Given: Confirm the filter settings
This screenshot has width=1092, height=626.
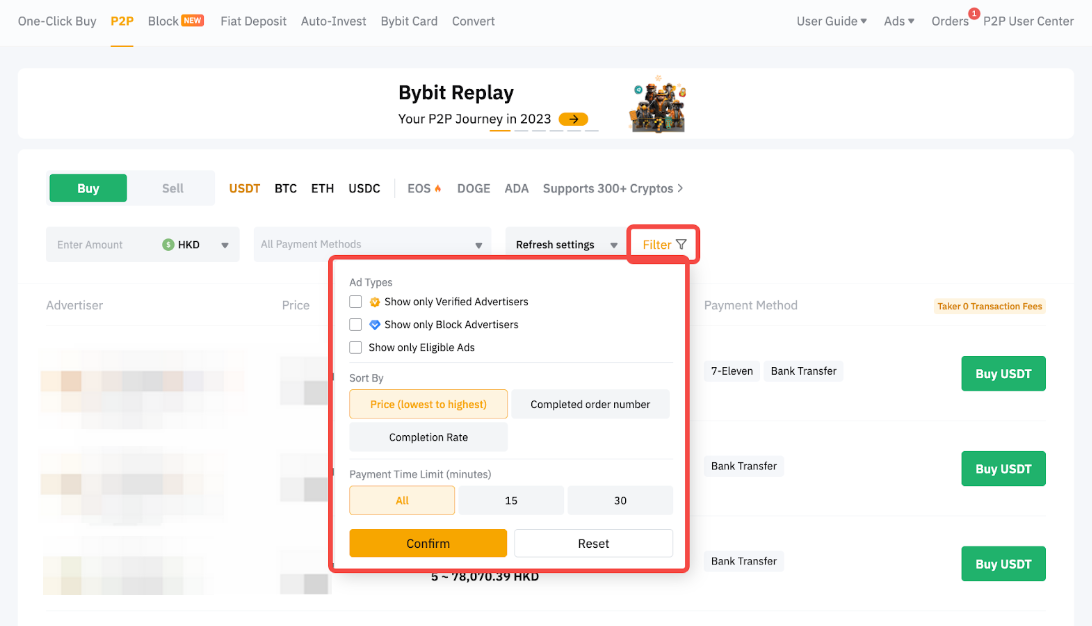Looking at the screenshot, I should pos(428,543).
